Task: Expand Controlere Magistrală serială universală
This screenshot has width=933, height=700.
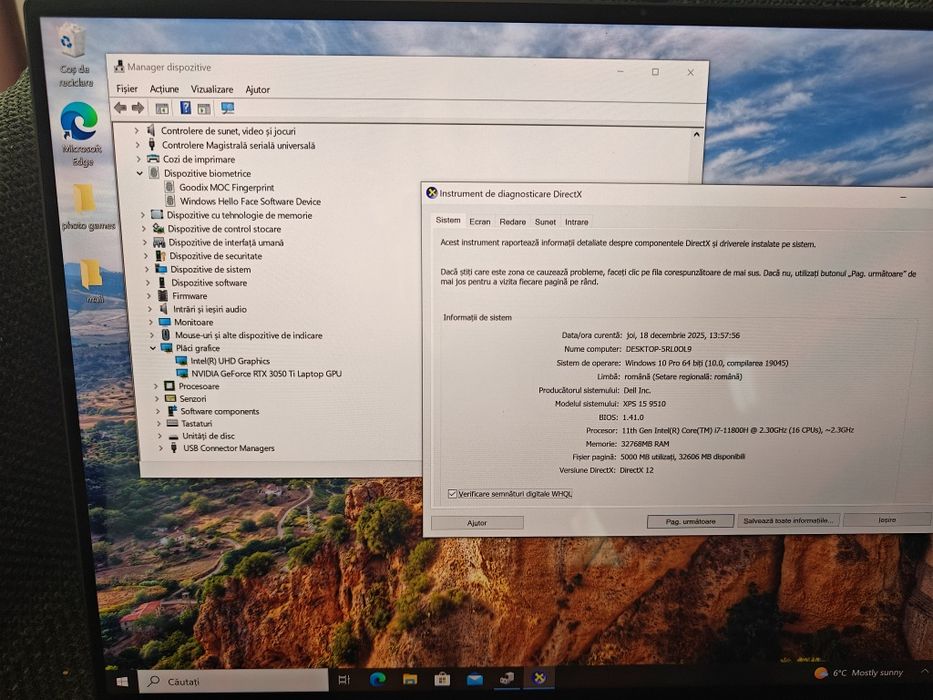Action: (x=137, y=145)
